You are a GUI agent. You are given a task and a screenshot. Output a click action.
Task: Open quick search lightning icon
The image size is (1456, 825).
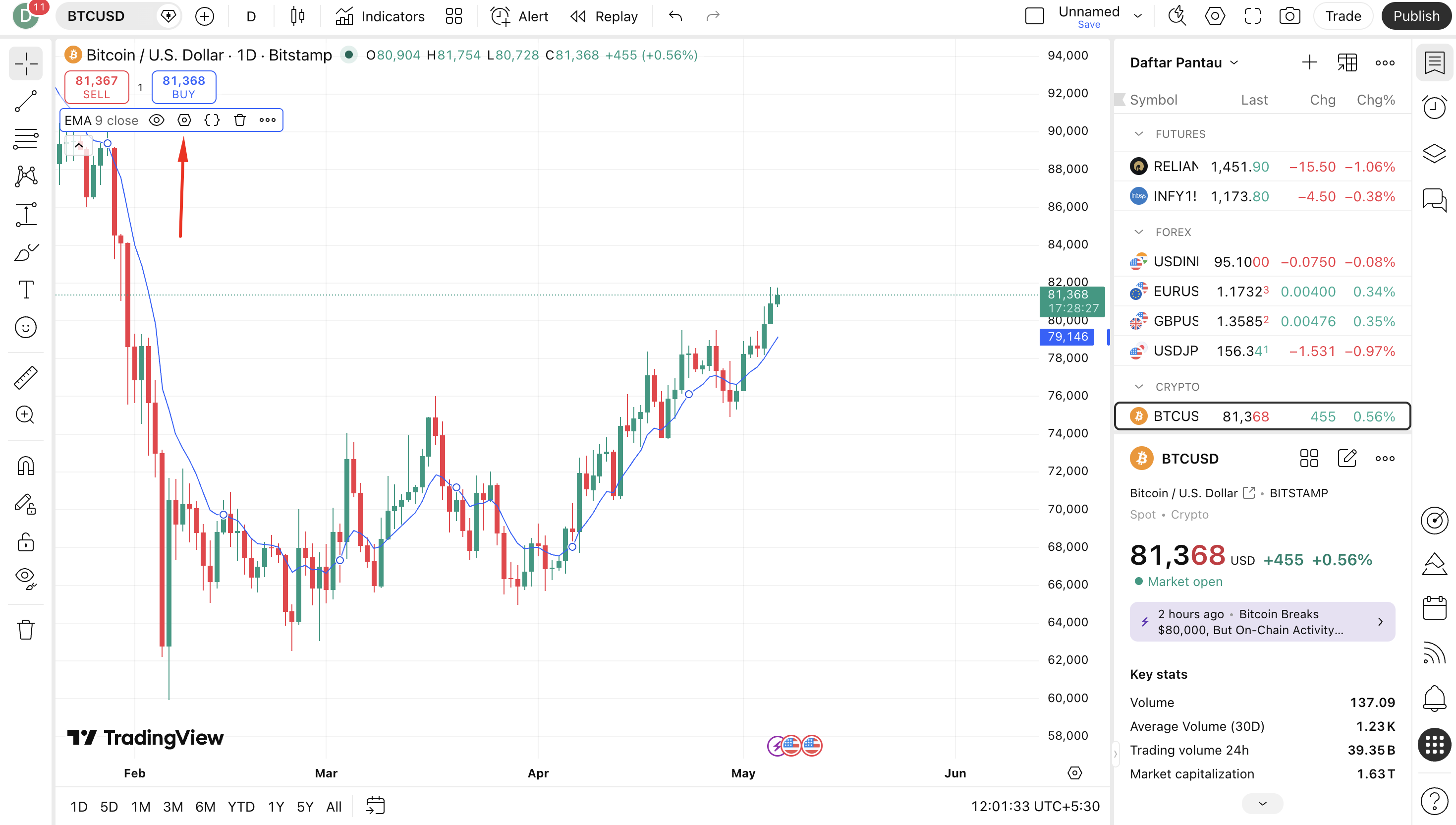click(1177, 16)
